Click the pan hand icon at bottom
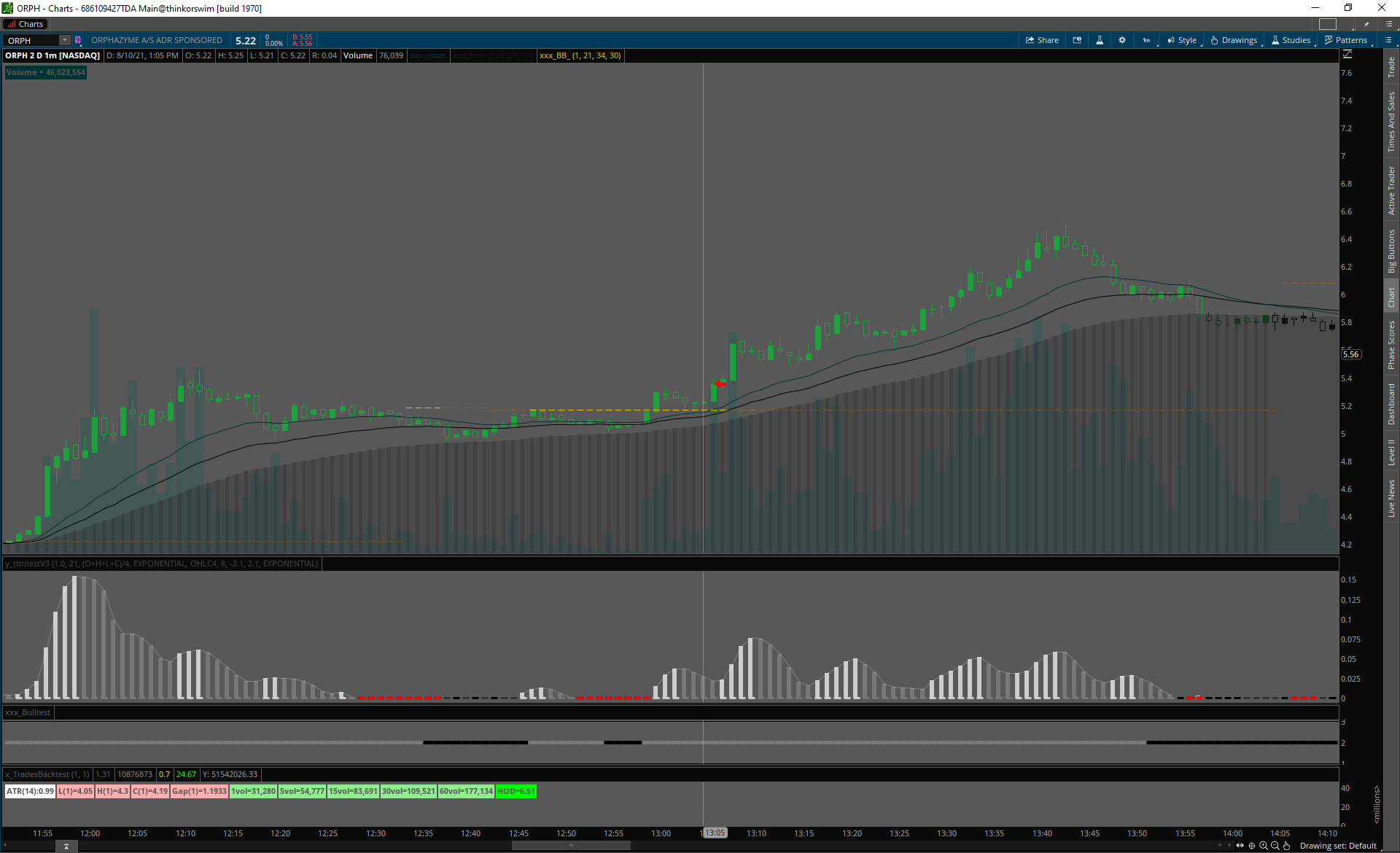This screenshot has width=1400, height=853. pos(1287,846)
